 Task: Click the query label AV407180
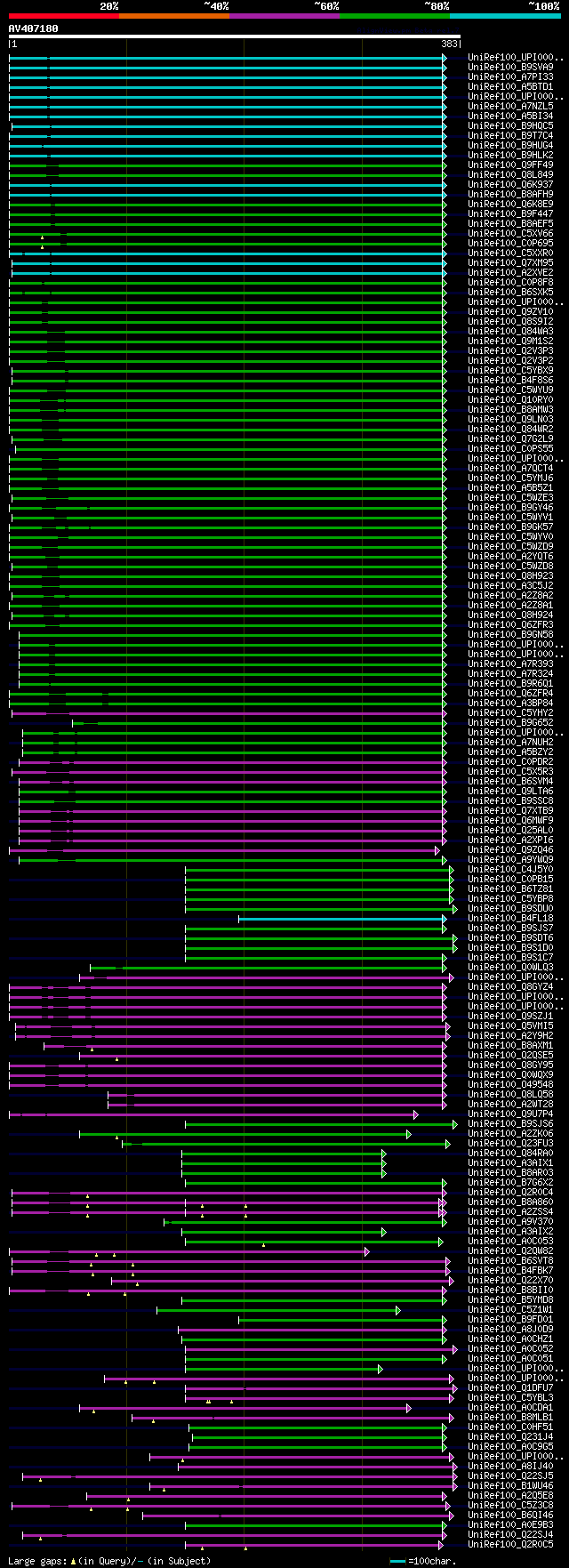[34, 28]
